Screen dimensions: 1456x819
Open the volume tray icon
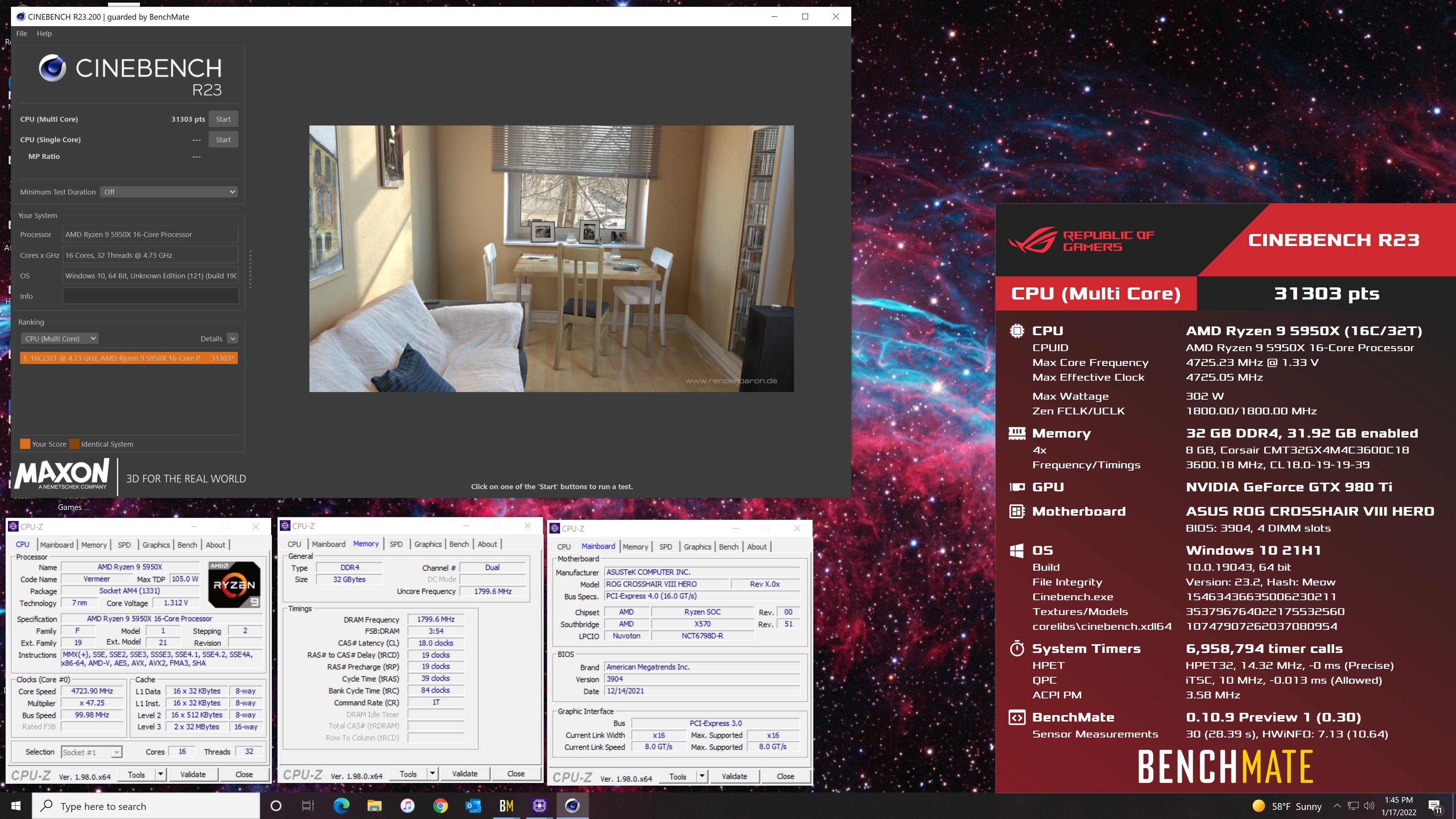coord(1369,806)
